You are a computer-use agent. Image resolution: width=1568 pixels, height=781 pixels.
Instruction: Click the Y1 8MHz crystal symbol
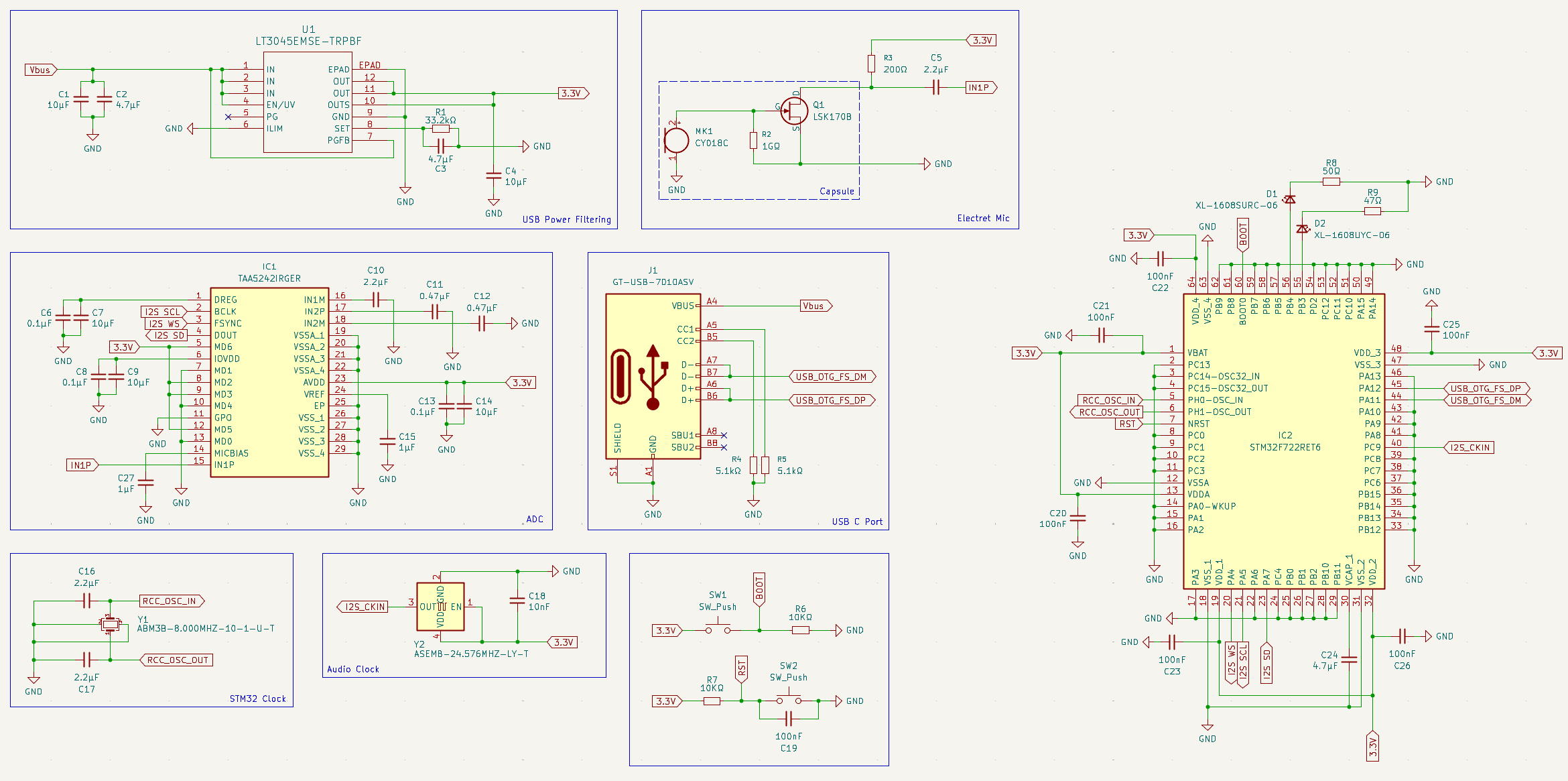[110, 624]
